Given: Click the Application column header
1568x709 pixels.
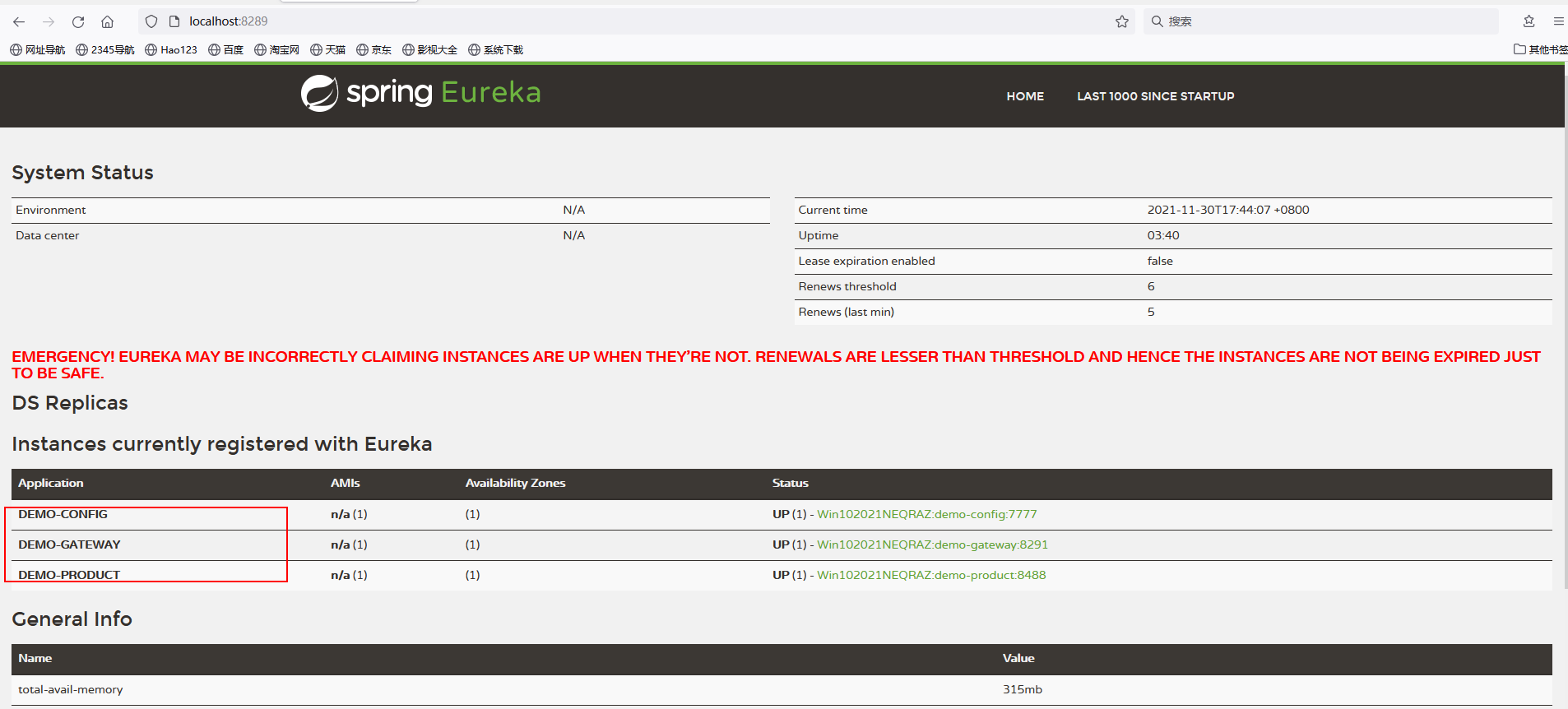Looking at the screenshot, I should 51,483.
